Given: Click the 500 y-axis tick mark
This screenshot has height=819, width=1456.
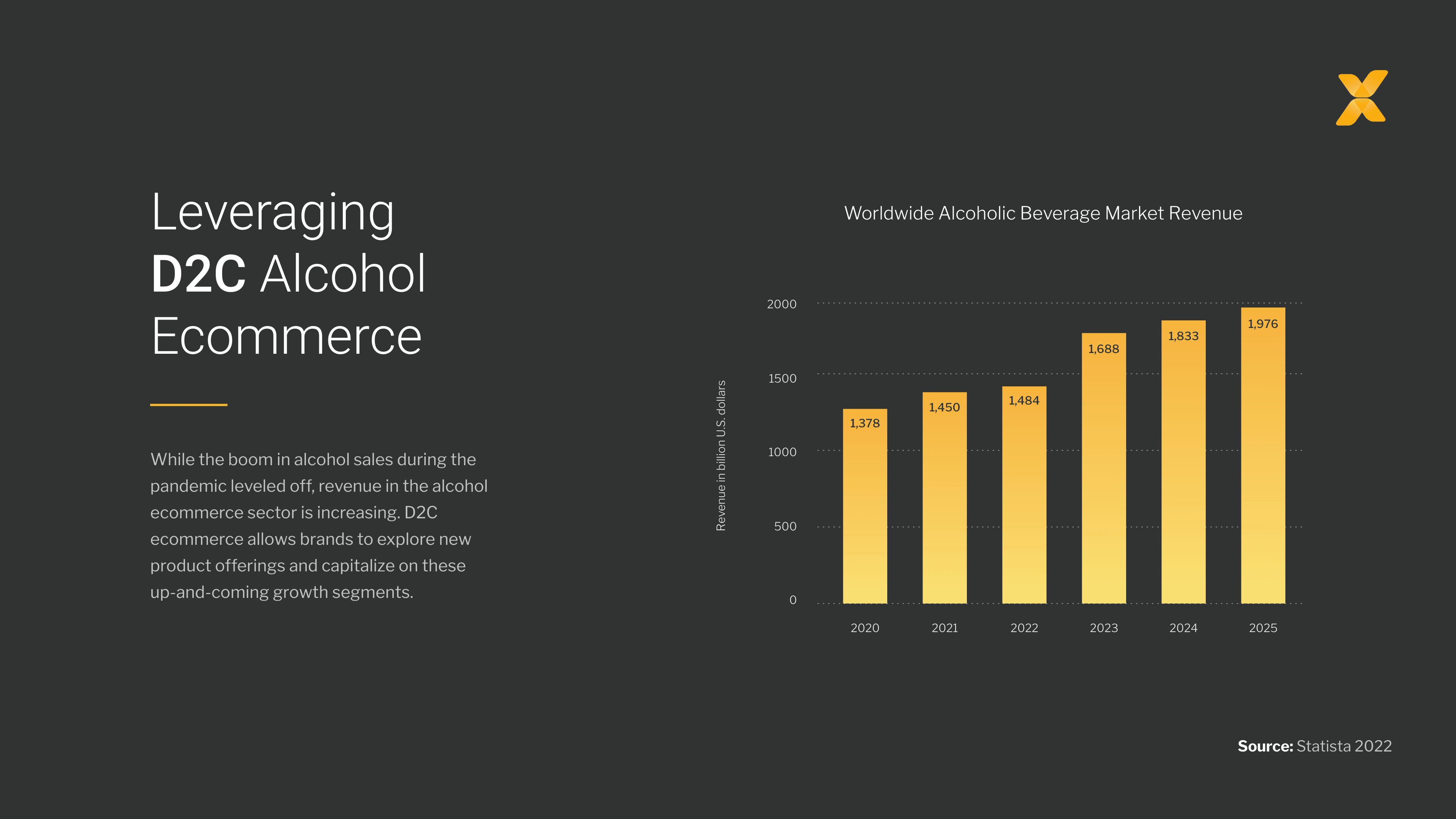Looking at the screenshot, I should (786, 526).
